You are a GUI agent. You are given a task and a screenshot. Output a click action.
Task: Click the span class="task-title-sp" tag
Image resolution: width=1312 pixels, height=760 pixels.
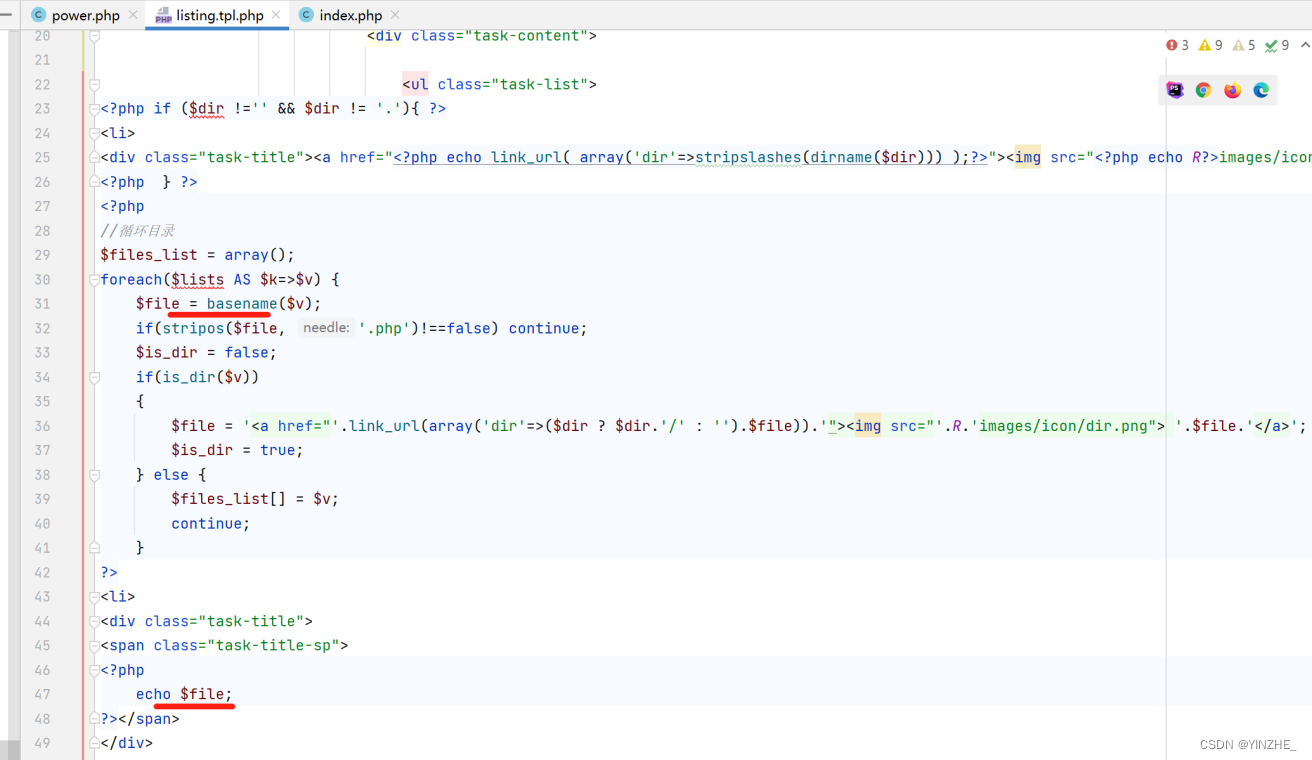[224, 645]
